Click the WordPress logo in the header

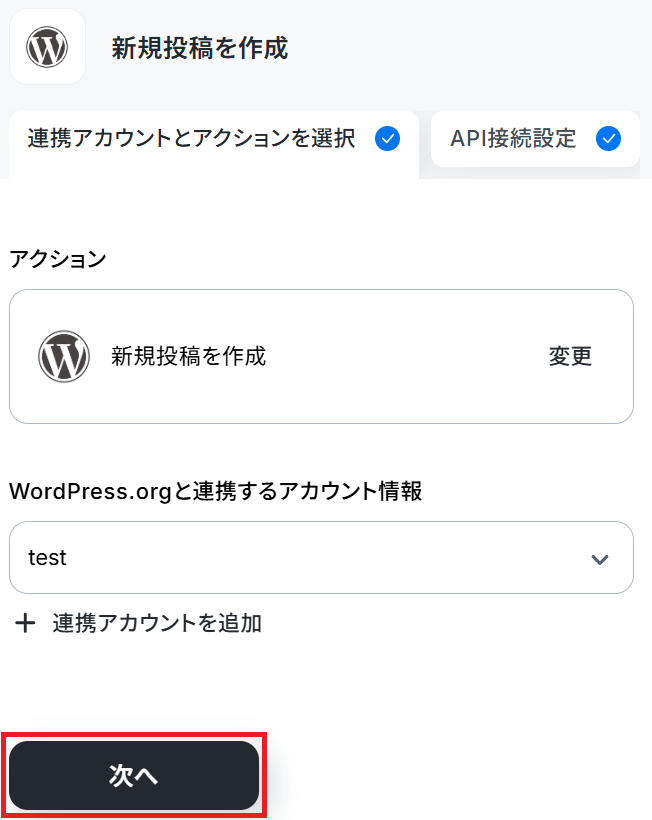click(x=47, y=47)
